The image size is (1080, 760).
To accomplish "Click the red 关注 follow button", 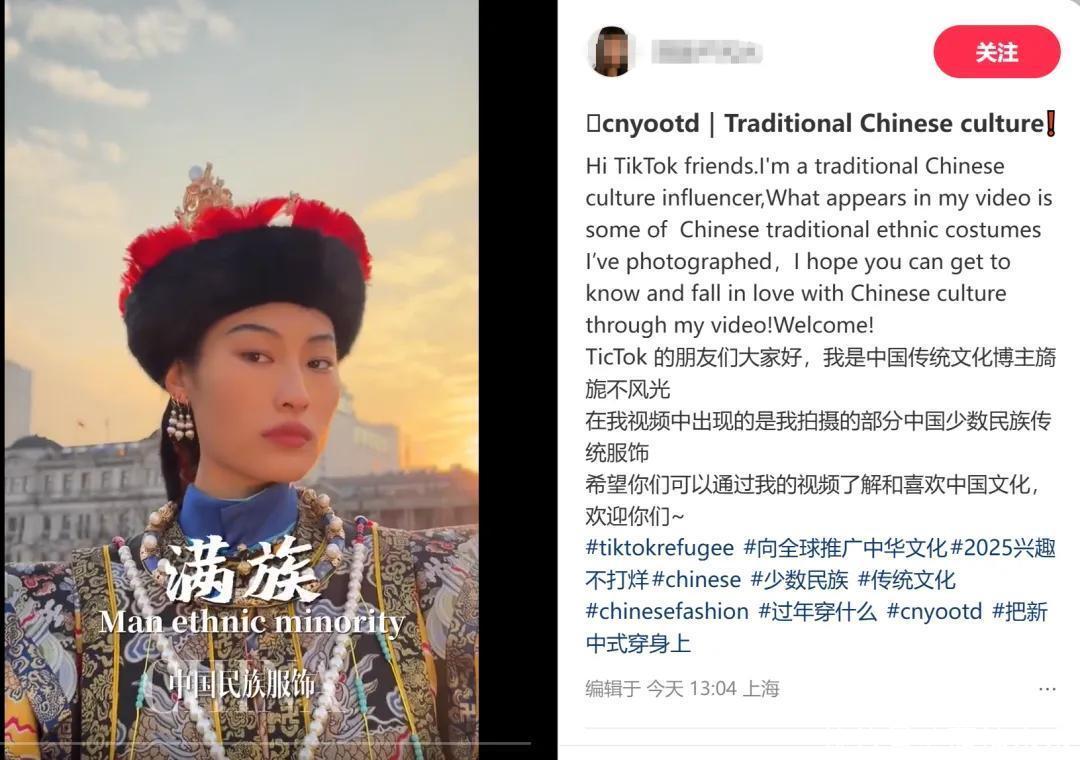I will click(x=997, y=52).
